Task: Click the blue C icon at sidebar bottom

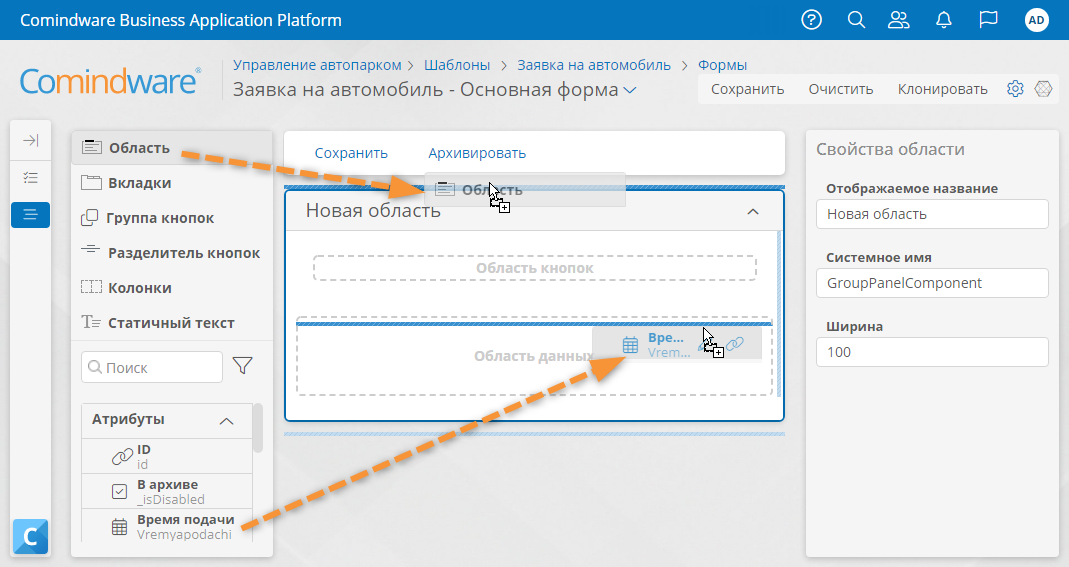Action: [x=31, y=537]
